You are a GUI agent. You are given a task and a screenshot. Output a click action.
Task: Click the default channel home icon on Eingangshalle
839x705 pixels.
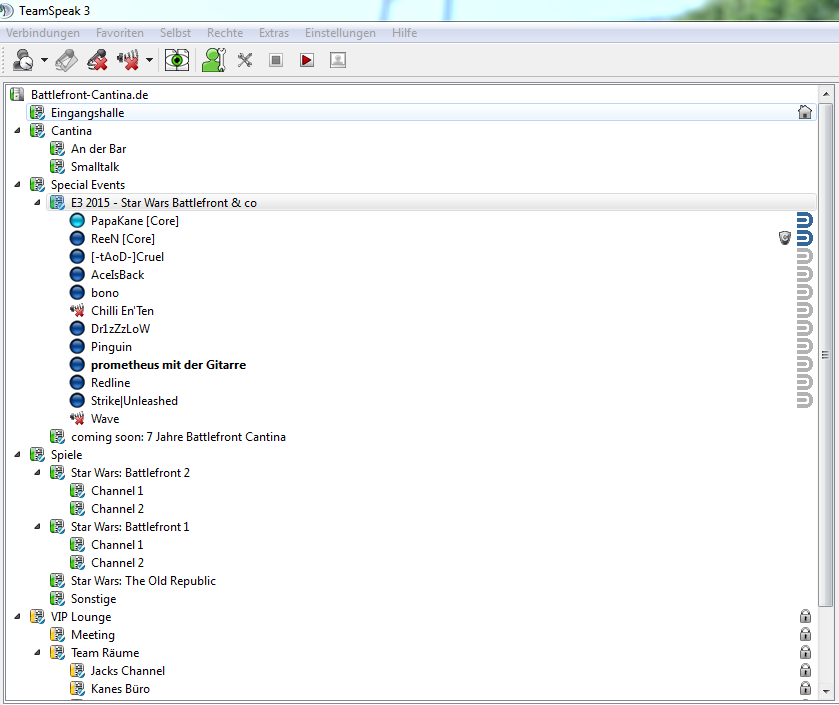[x=805, y=112]
